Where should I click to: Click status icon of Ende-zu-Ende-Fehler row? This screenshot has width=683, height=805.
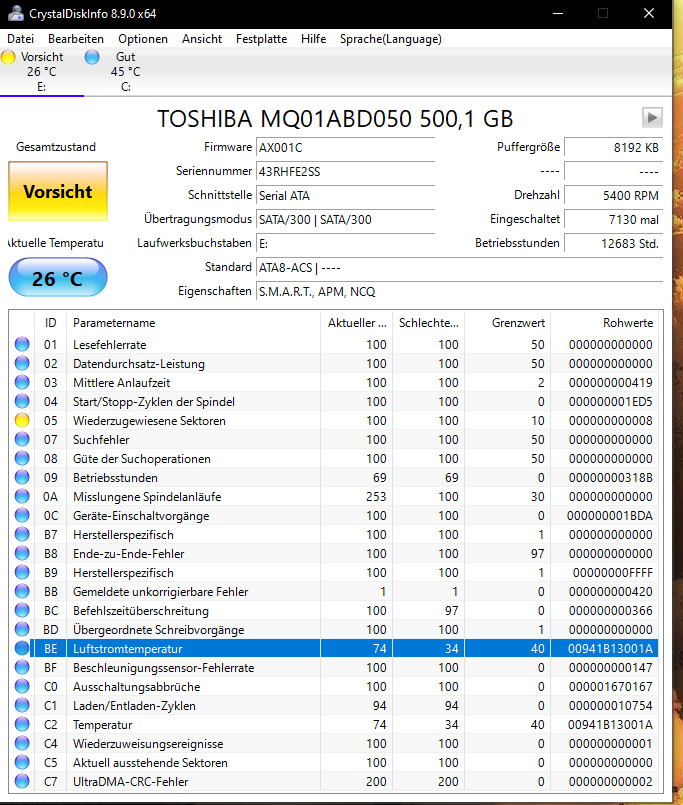click(22, 553)
